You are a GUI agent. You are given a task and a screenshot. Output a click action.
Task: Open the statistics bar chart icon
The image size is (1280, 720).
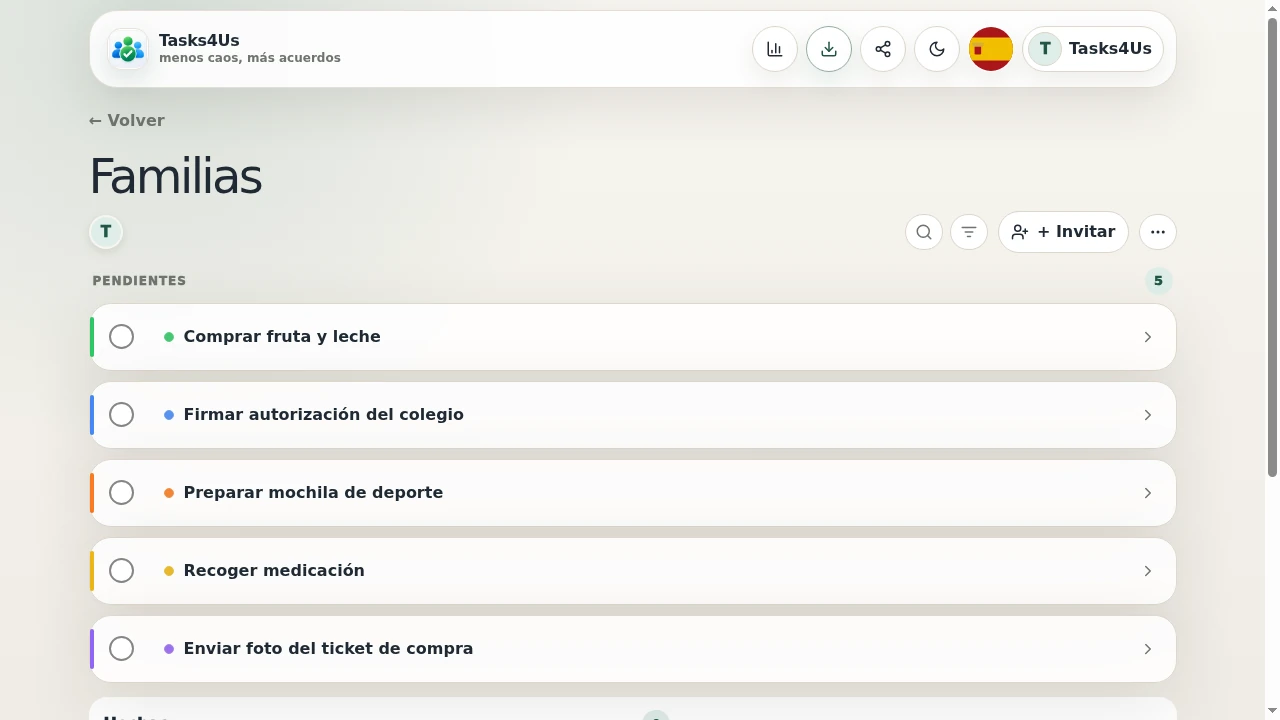[775, 49]
